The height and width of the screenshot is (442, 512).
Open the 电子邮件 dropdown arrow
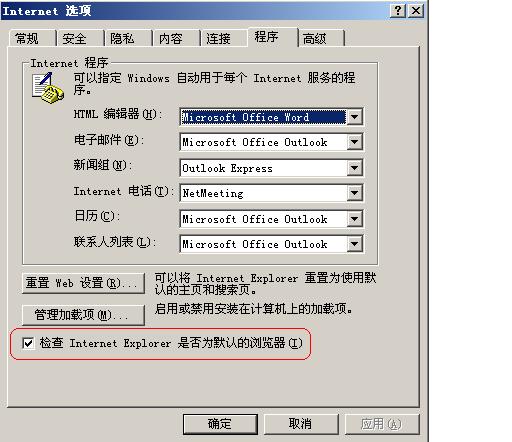(354, 142)
